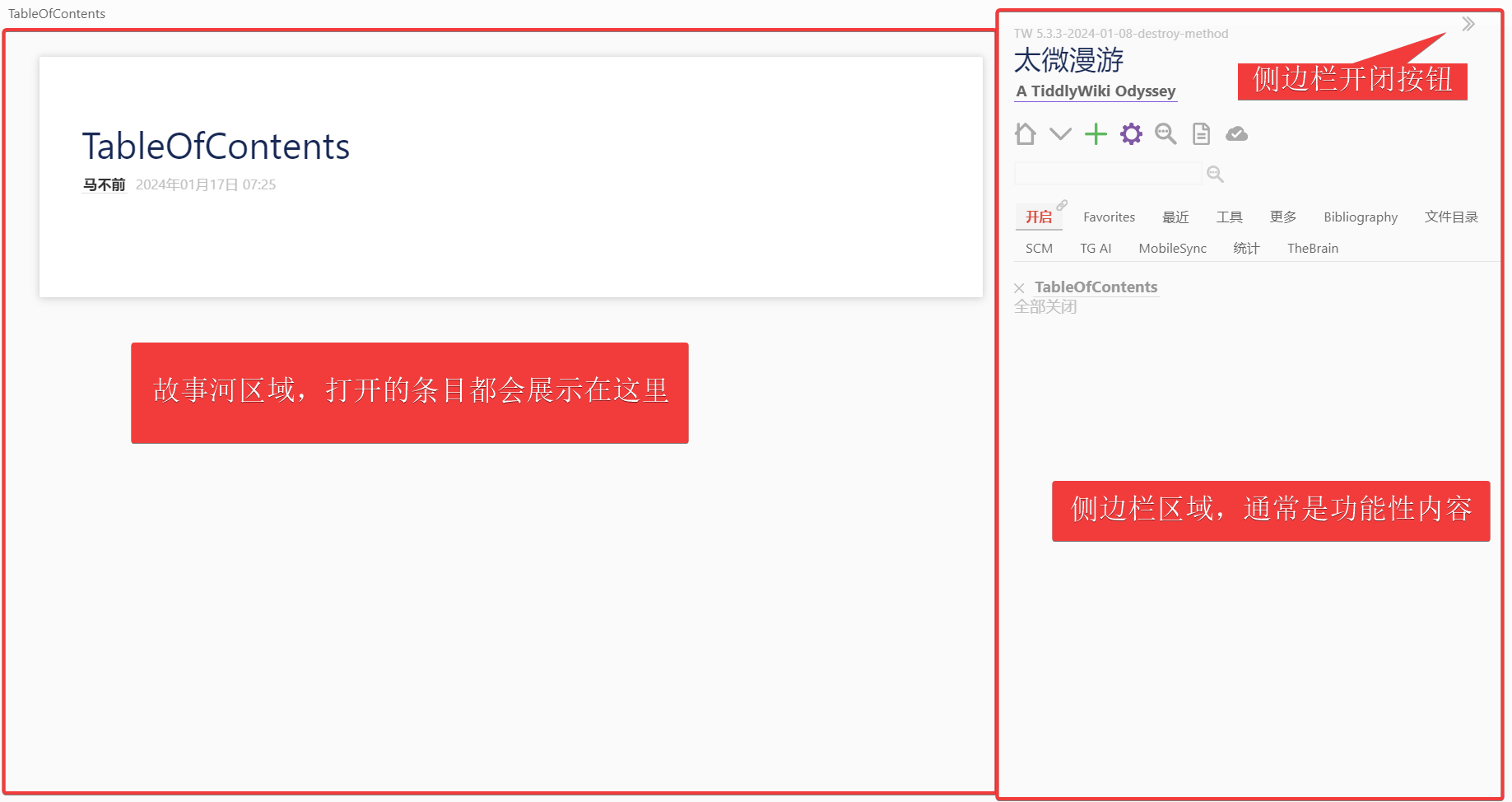The image size is (1512, 802).
Task: Click the home icon in sidebar toolbar
Action: pyautogui.click(x=1025, y=133)
